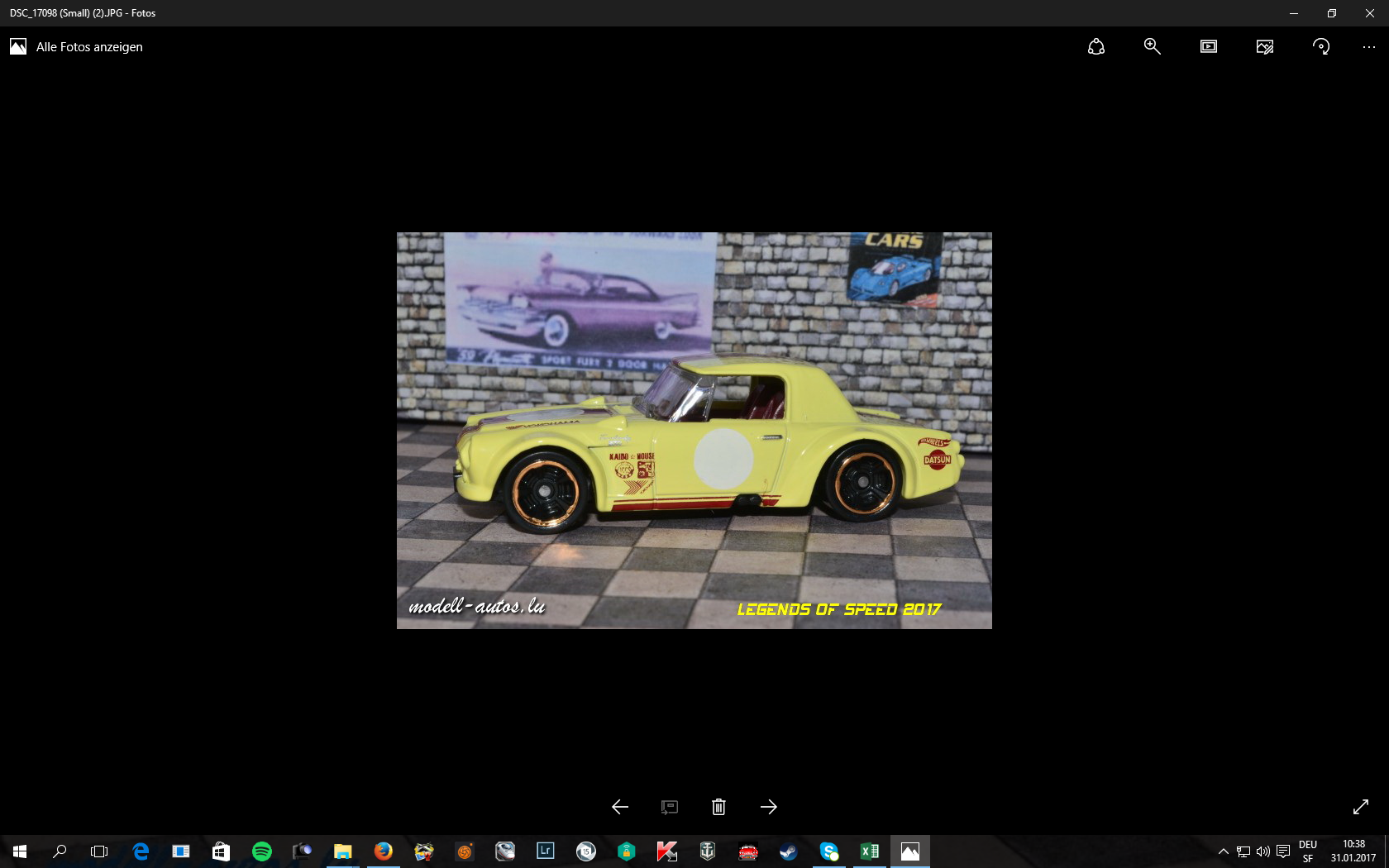
Task: Select 'Alle Fotos anzeigen'
Action: [x=77, y=46]
